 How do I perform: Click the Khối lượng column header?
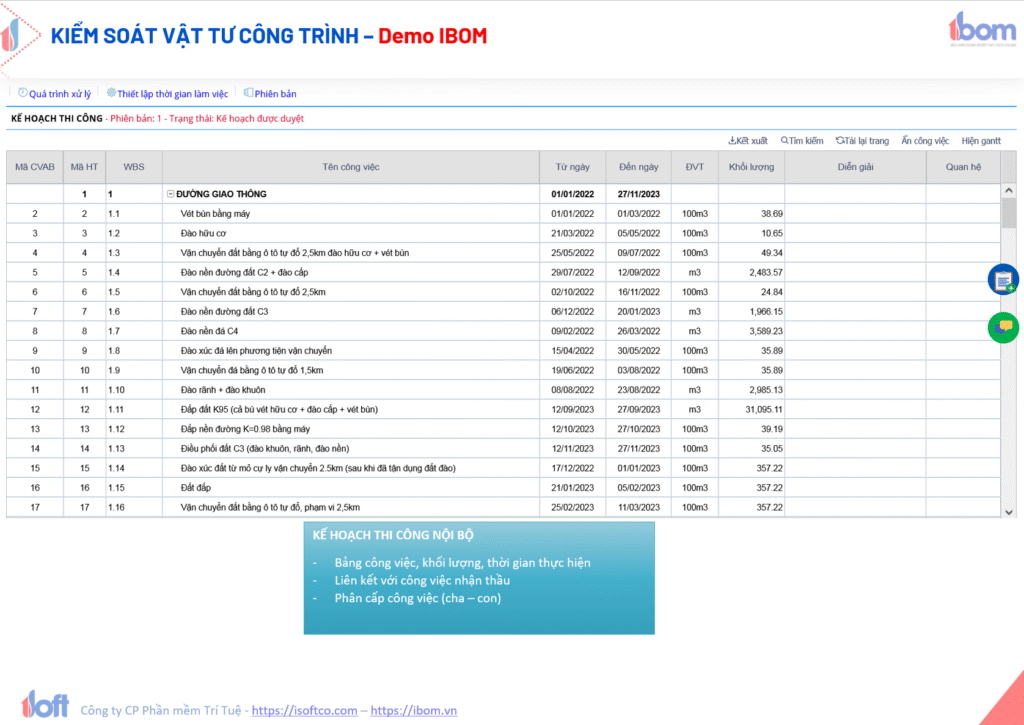pyautogui.click(x=751, y=167)
